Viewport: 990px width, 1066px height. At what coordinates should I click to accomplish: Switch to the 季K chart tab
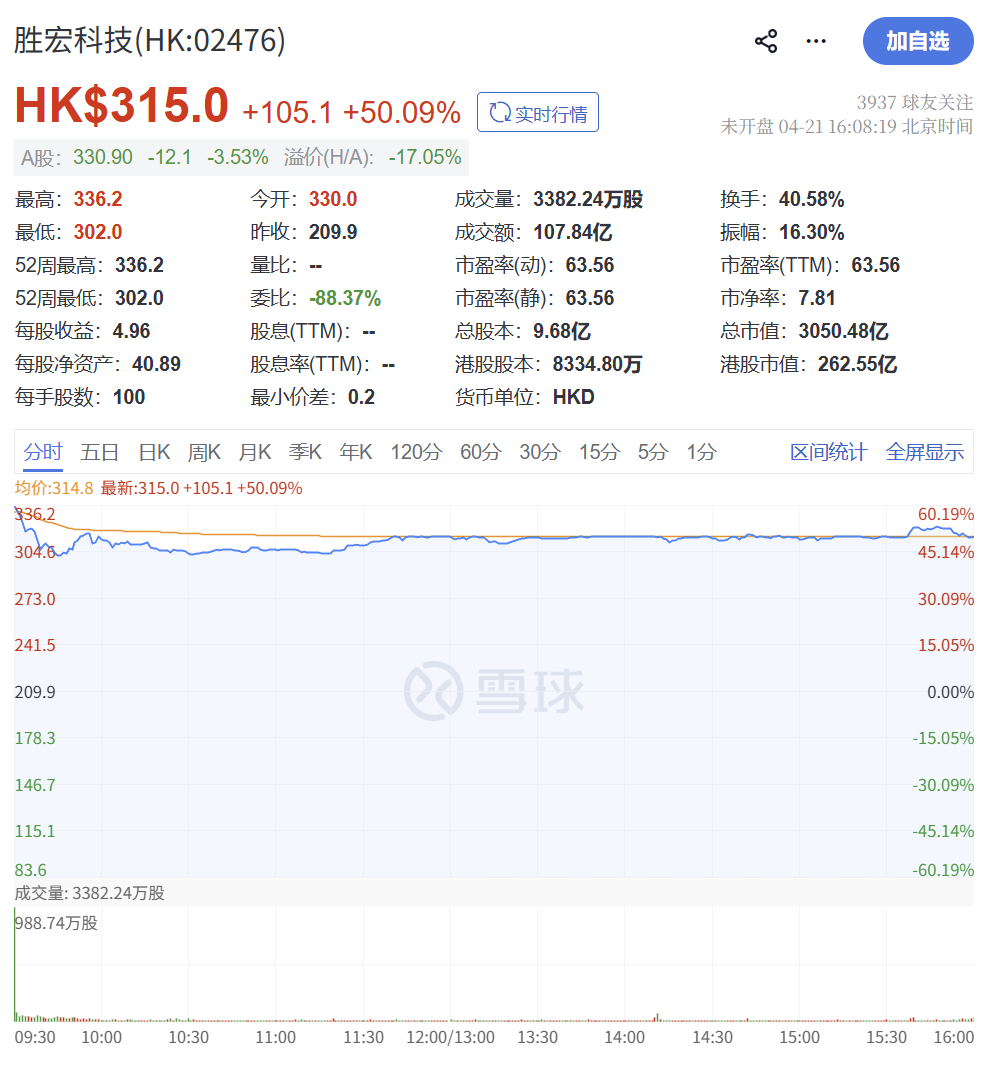(305, 452)
